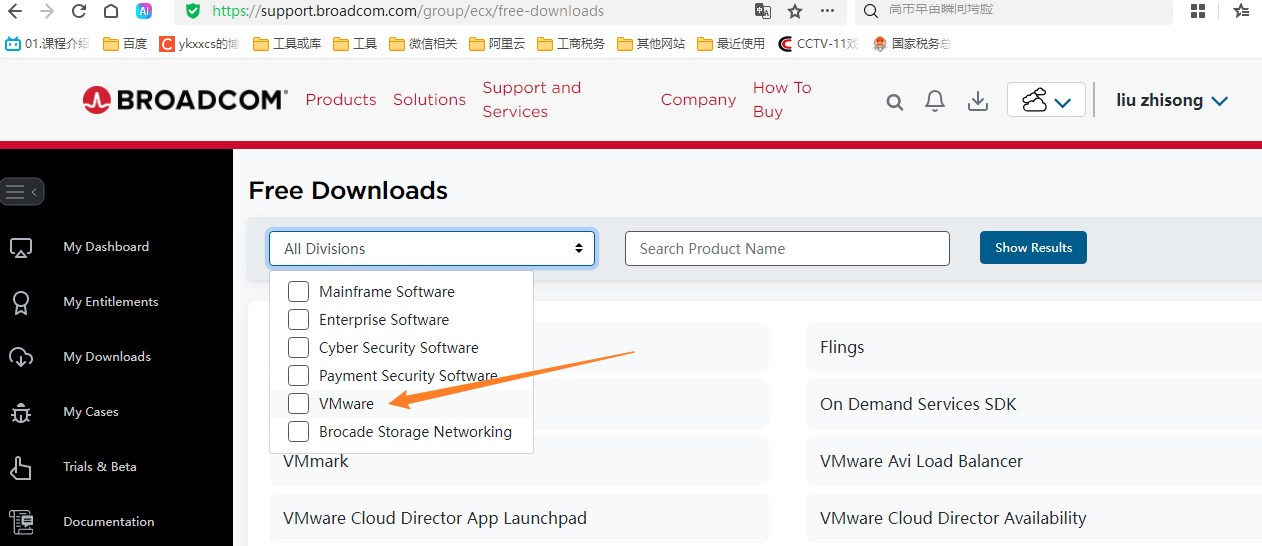Go to My Dashboard in sidebar
The height and width of the screenshot is (546, 1262).
106,247
